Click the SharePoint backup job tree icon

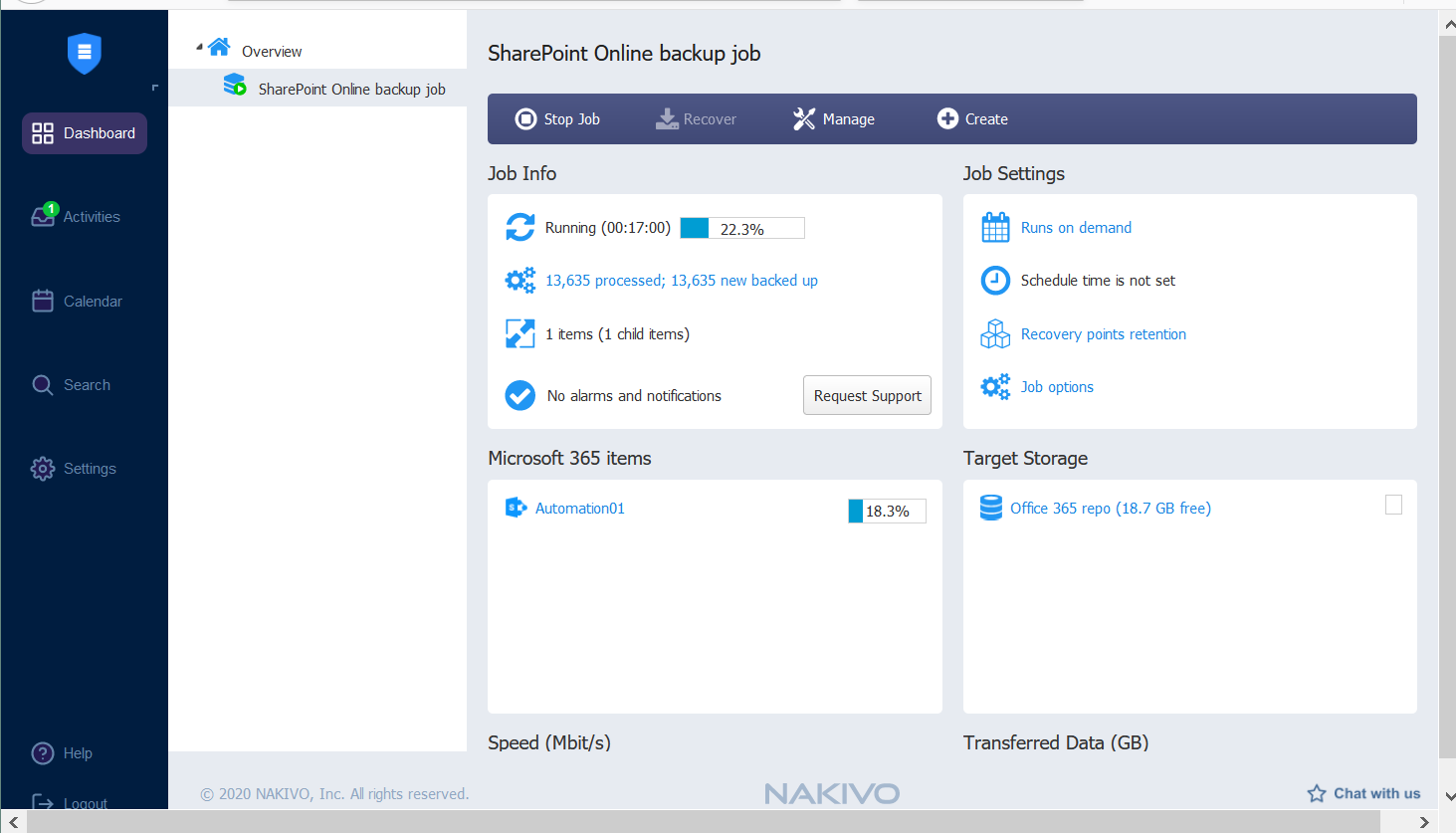coord(235,85)
